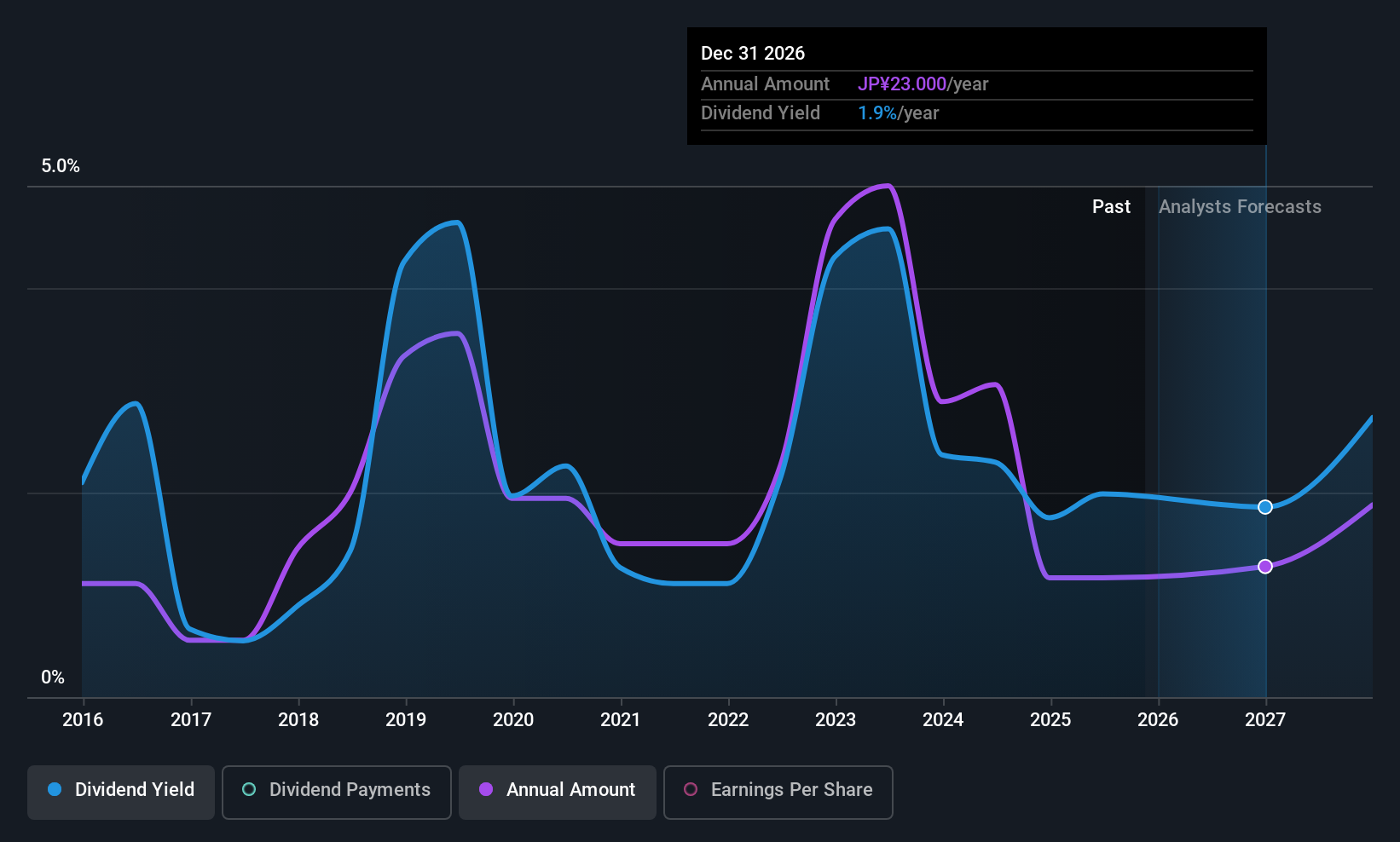The image size is (1400, 842).
Task: Toggle the Annual Amount legend button
Action: pyautogui.click(x=558, y=793)
